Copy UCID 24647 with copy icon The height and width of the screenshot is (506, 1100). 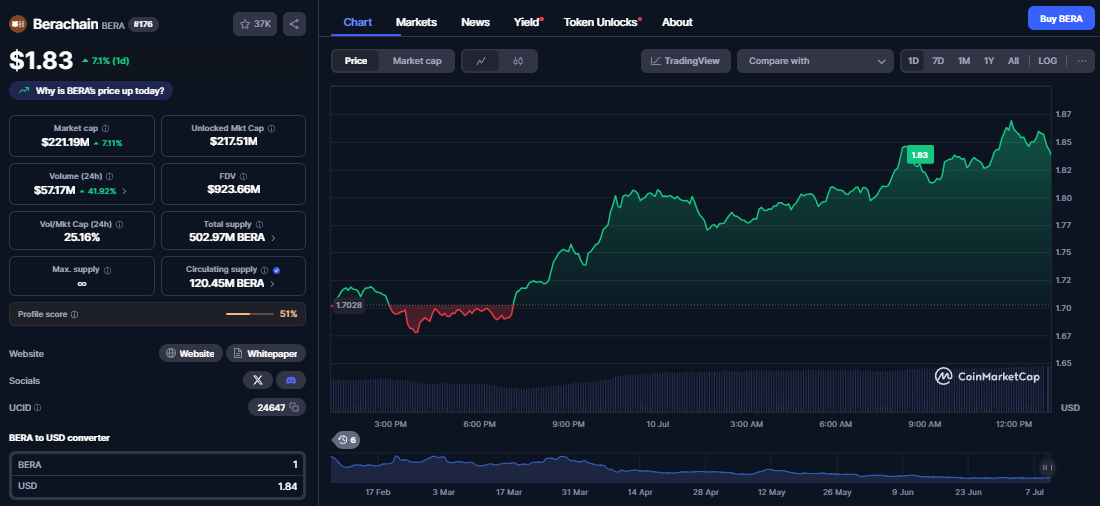tap(295, 407)
